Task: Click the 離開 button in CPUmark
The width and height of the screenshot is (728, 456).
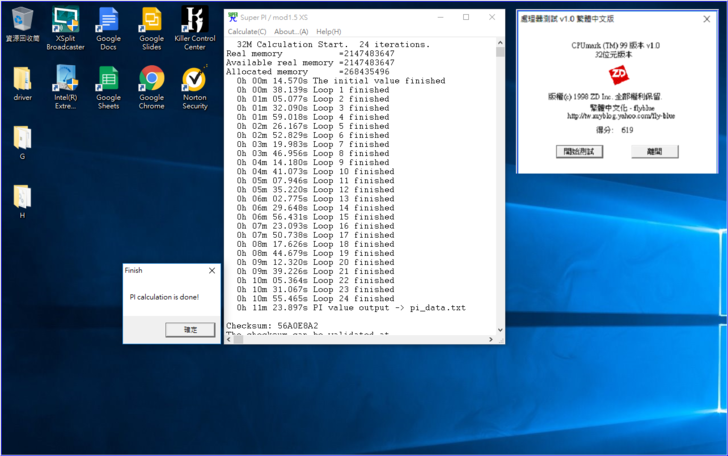Action: pos(655,152)
